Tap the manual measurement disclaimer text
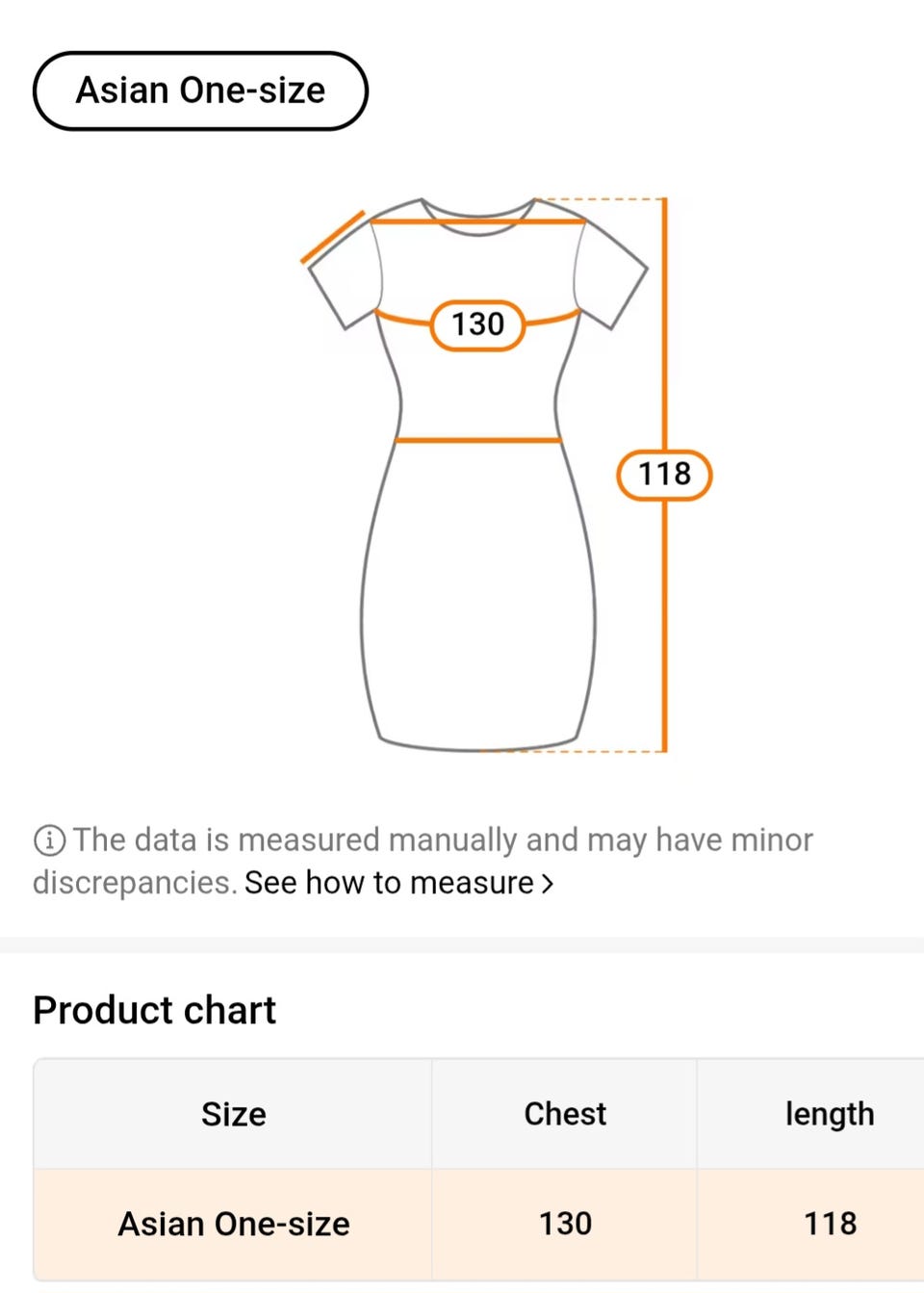This screenshot has height=1293, width=924. click(x=443, y=840)
